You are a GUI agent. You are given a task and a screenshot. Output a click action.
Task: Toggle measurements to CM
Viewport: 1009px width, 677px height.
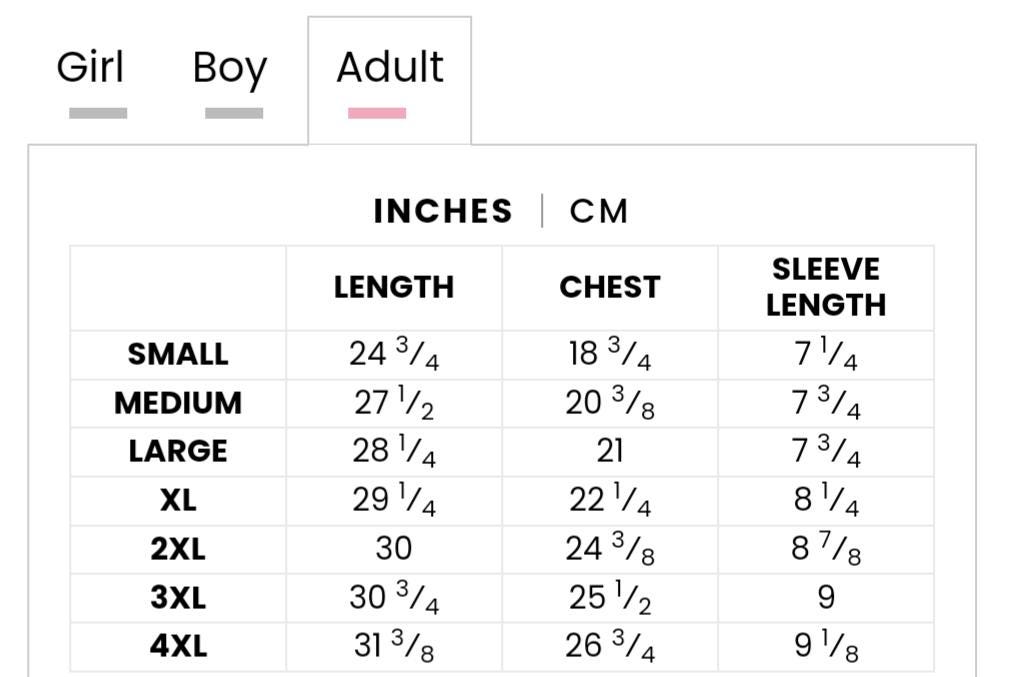pyautogui.click(x=598, y=211)
